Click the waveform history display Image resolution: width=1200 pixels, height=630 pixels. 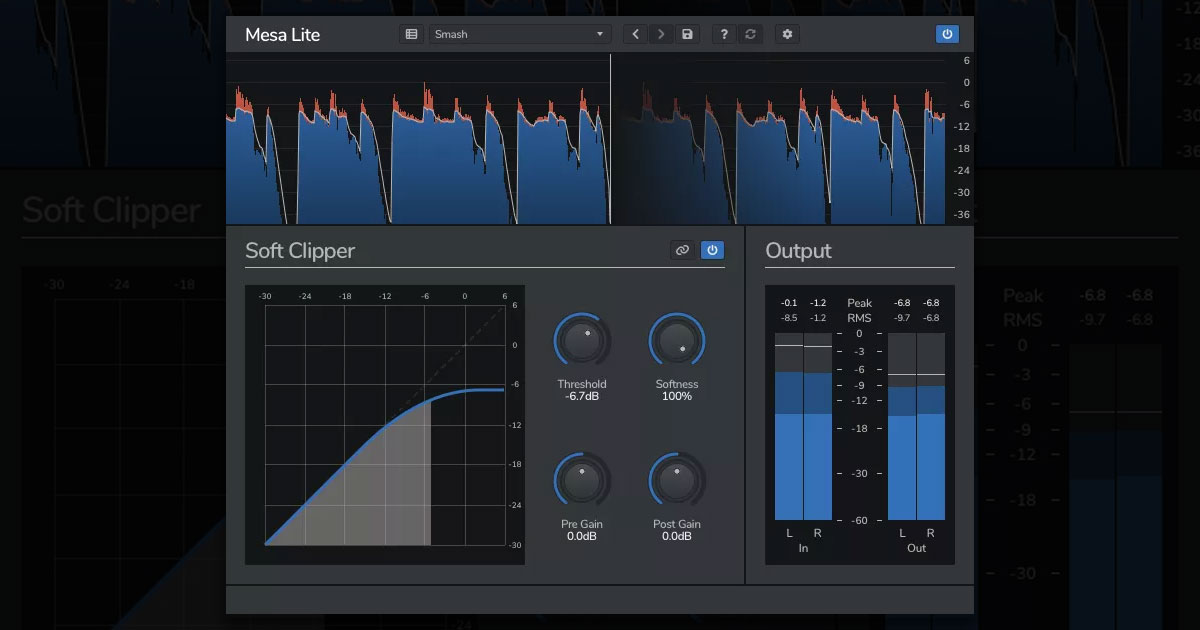[x=585, y=140]
